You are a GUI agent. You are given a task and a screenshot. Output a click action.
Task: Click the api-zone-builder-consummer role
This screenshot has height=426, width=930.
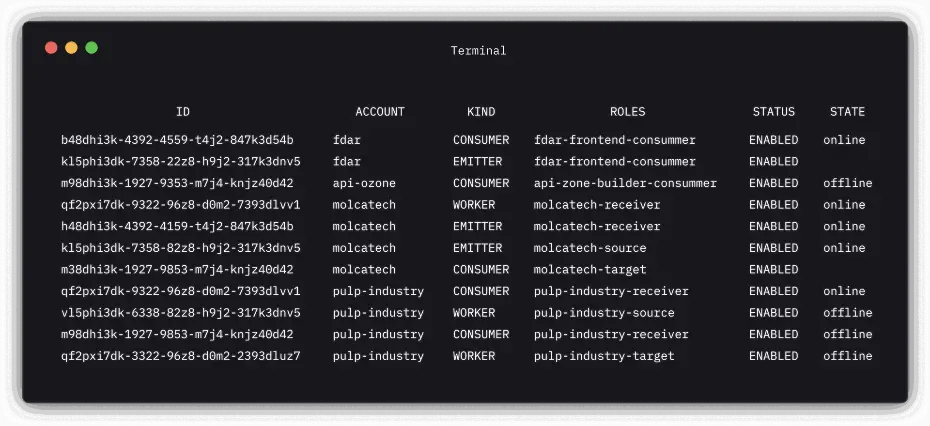(625, 183)
